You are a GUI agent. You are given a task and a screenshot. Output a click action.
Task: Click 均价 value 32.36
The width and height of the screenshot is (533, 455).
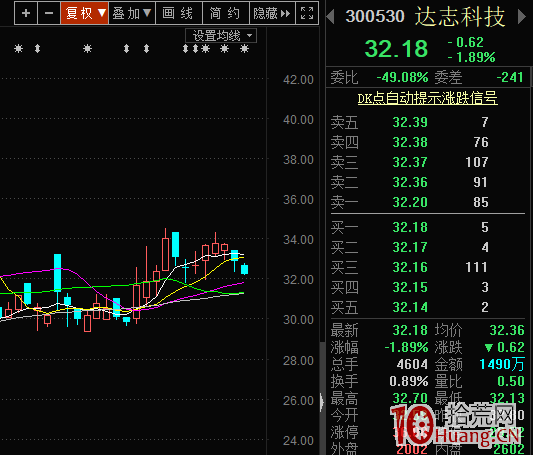[507, 330]
